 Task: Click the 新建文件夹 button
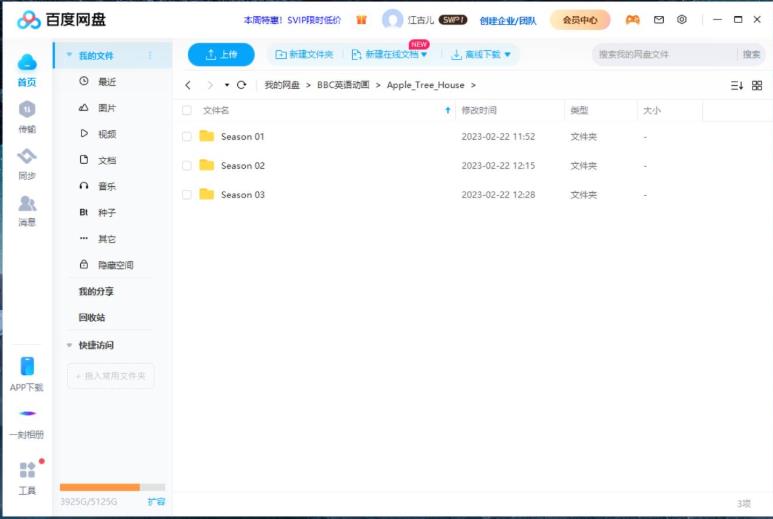tap(304, 54)
